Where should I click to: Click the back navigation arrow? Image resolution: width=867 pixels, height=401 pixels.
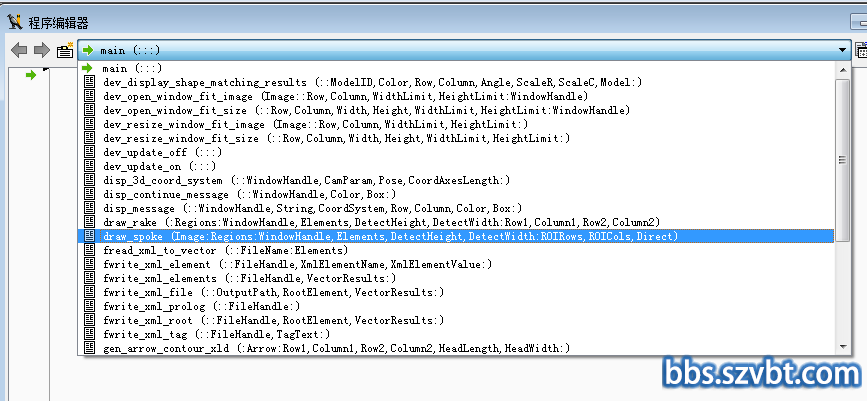19,51
